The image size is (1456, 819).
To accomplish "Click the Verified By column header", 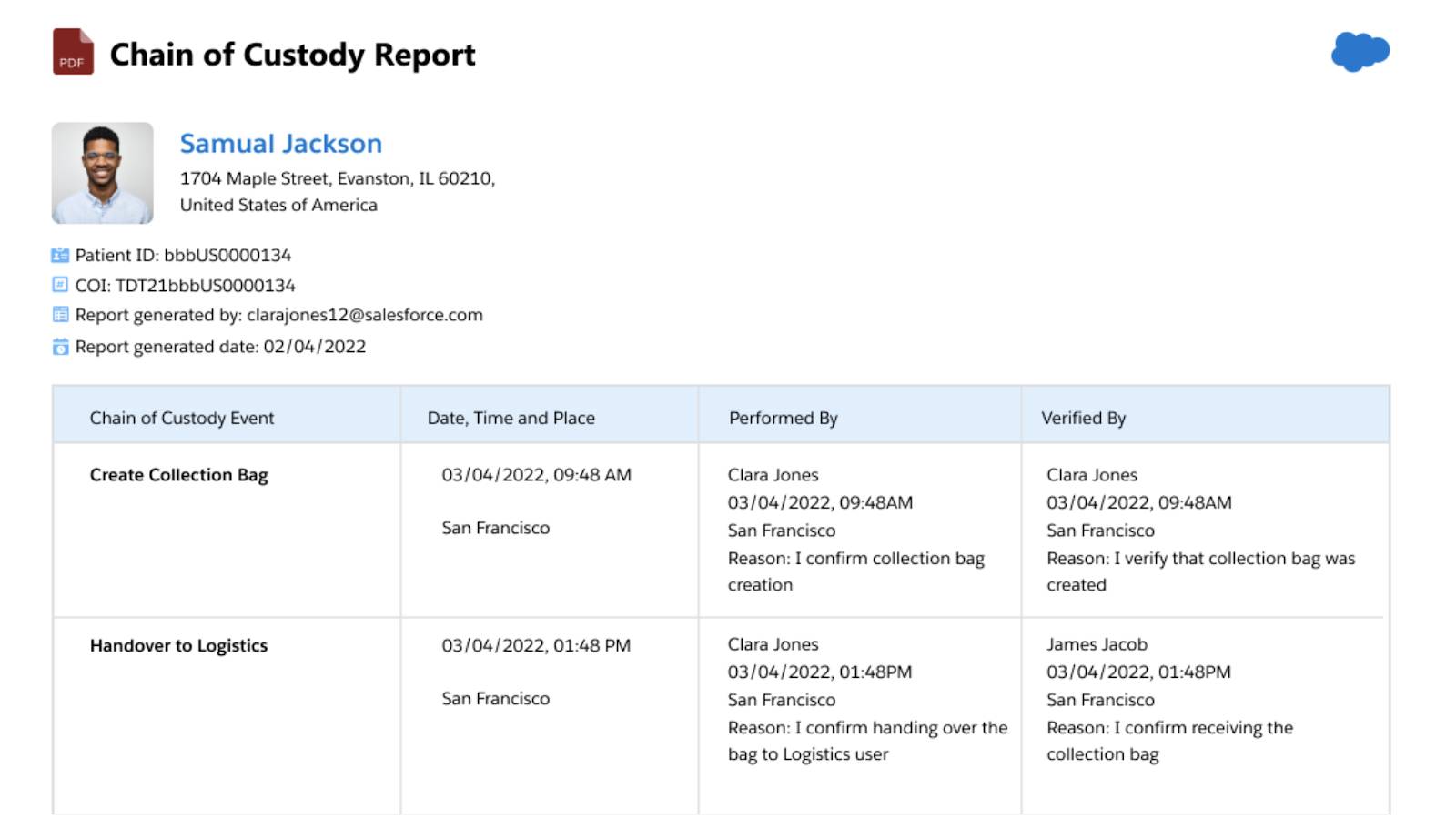I will (1083, 418).
